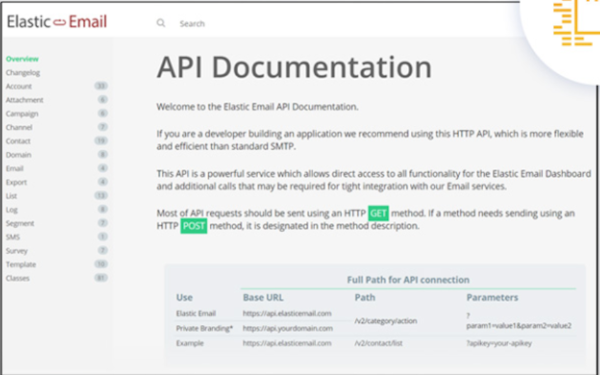Image resolution: width=600 pixels, height=375 pixels.
Task: Click the 'Private Branding*' row label
Action: pyautogui.click(x=204, y=328)
